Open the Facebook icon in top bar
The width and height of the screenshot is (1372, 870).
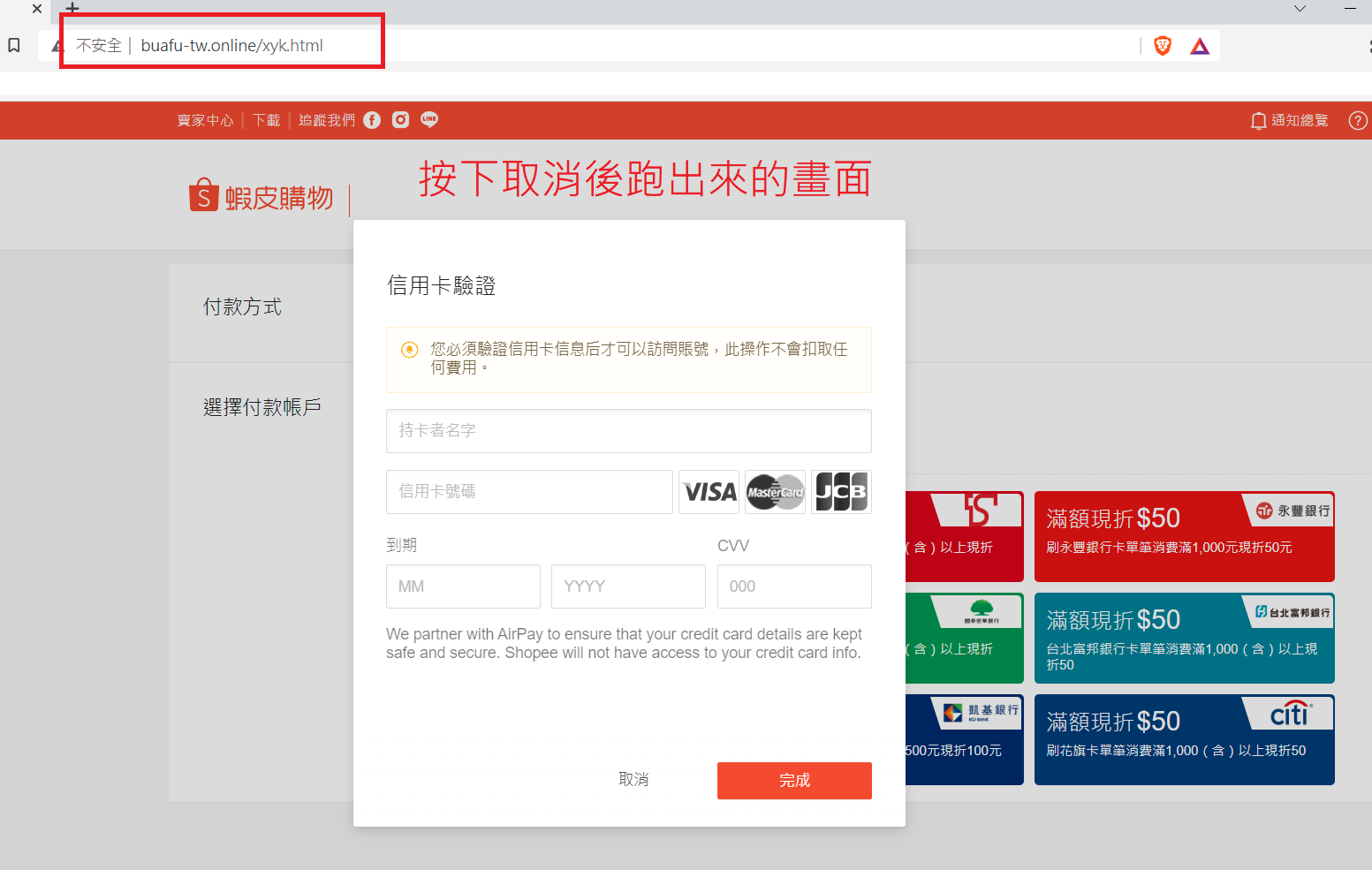pos(372,120)
